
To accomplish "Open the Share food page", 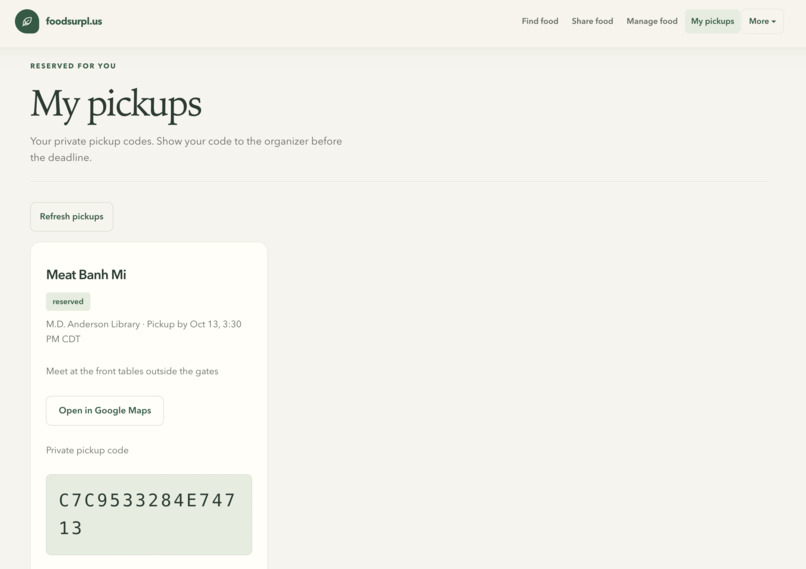I will coord(592,21).
